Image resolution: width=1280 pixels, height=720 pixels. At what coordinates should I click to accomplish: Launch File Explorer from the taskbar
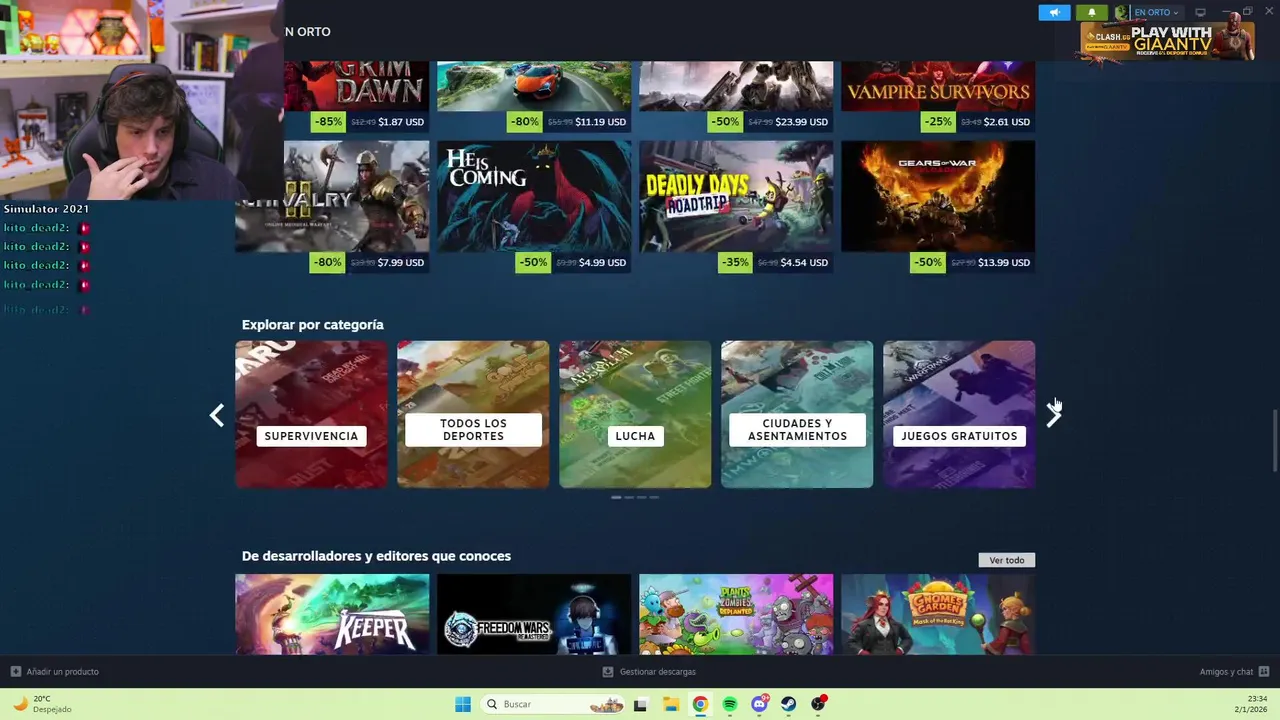[x=670, y=704]
